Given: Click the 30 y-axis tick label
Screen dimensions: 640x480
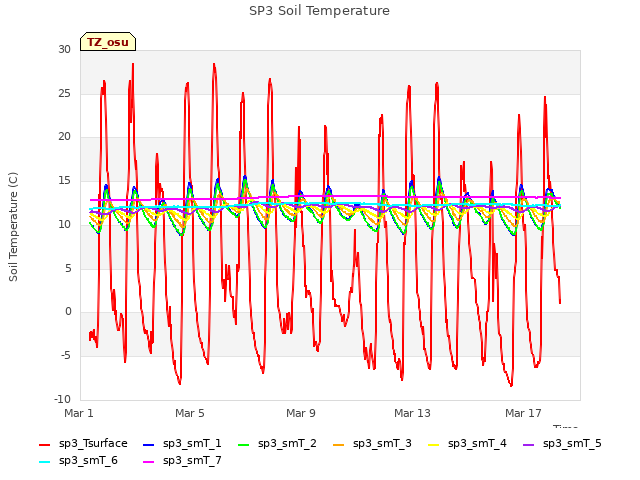Looking at the screenshot, I should (x=64, y=49).
